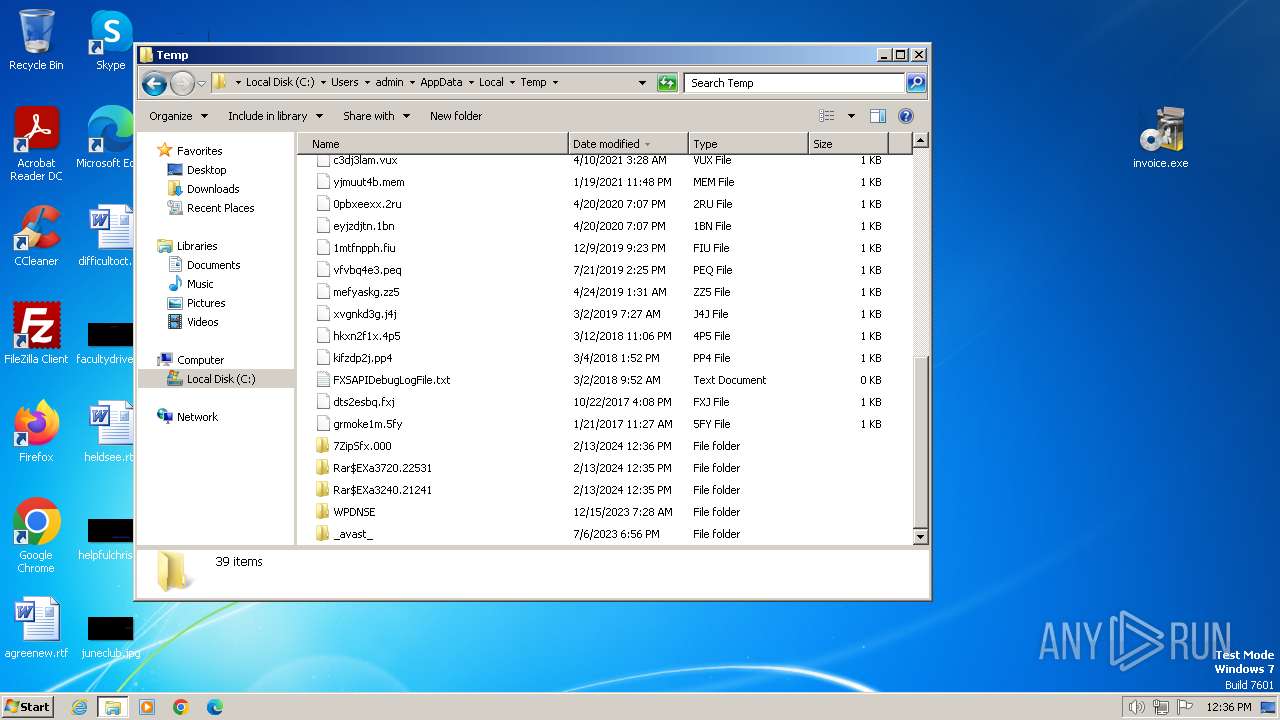
Task: Select the 7ZipSfx.000 folder
Action: pyautogui.click(x=362, y=446)
